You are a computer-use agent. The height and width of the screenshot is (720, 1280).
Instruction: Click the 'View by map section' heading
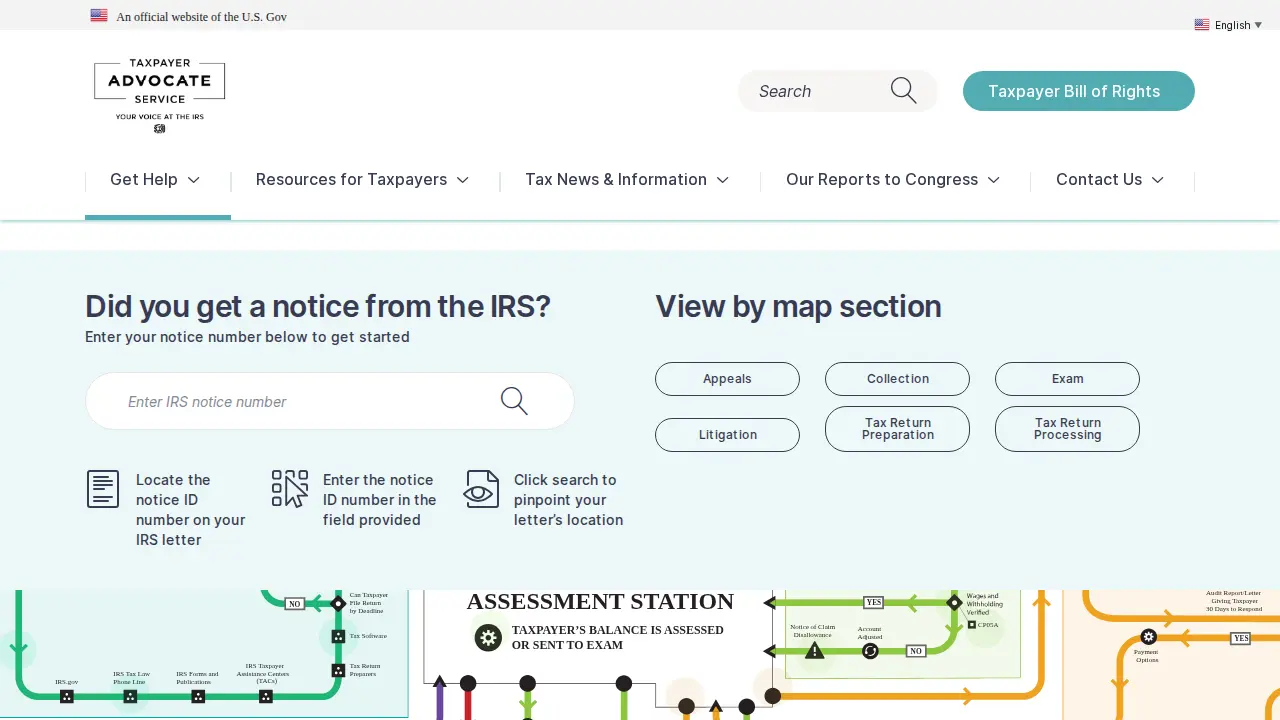(x=798, y=306)
